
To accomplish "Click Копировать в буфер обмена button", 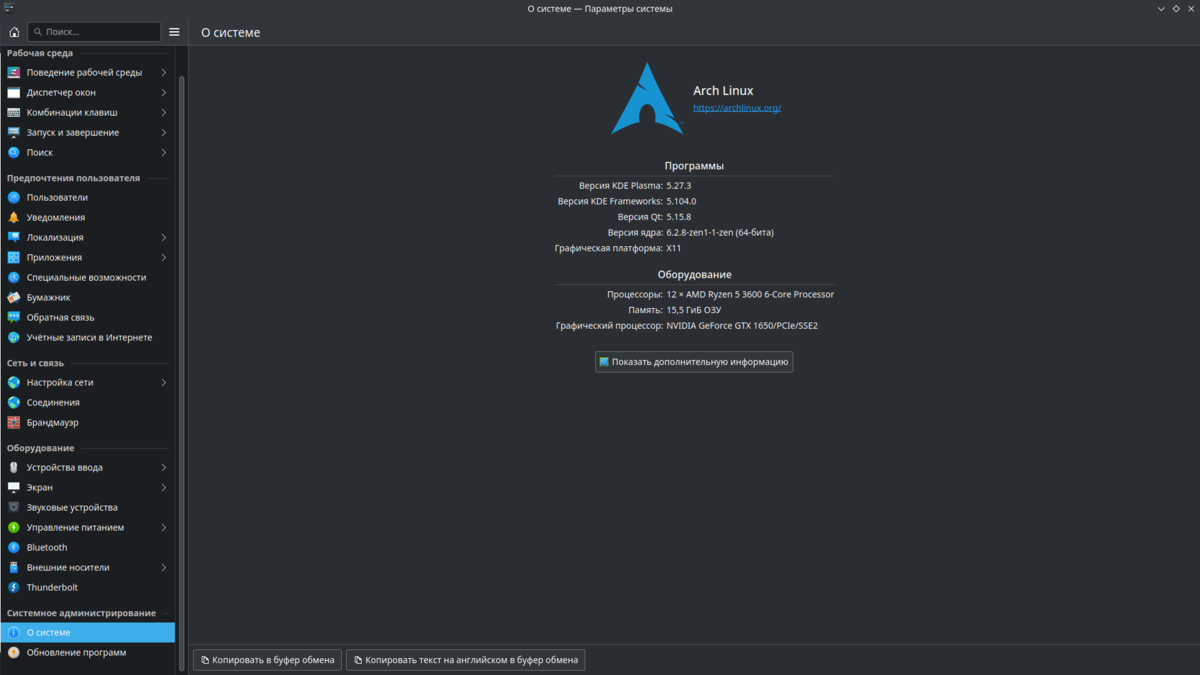I will (267, 660).
